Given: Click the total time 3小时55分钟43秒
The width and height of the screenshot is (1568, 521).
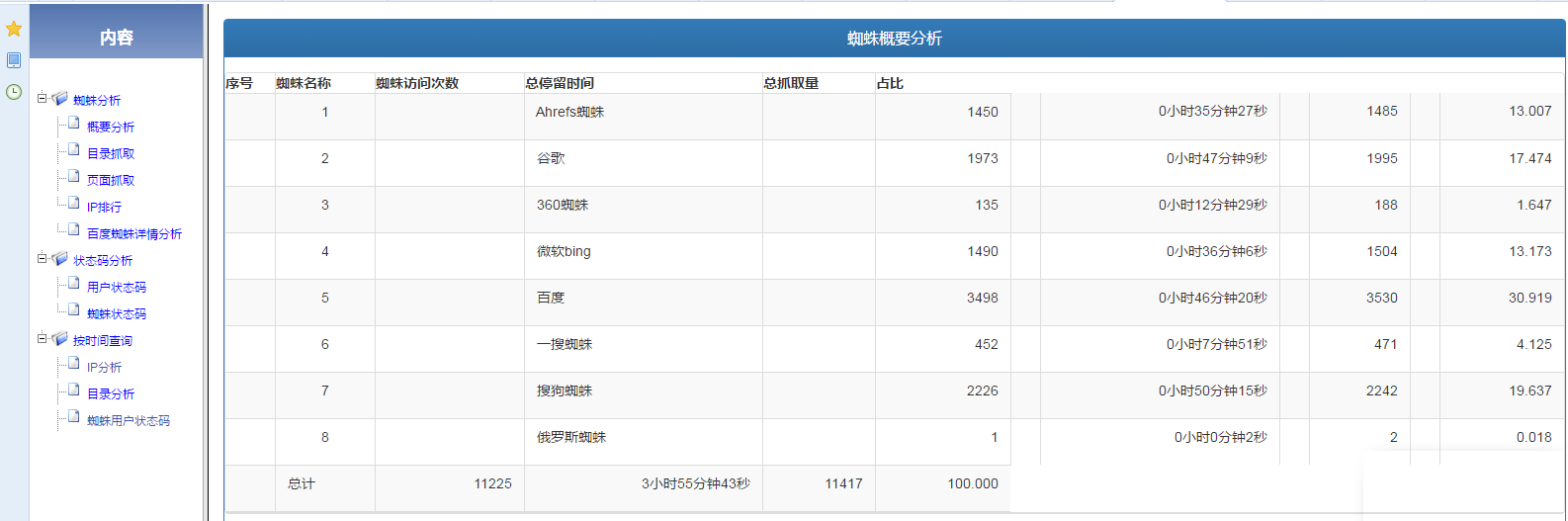Looking at the screenshot, I should click(x=696, y=483).
